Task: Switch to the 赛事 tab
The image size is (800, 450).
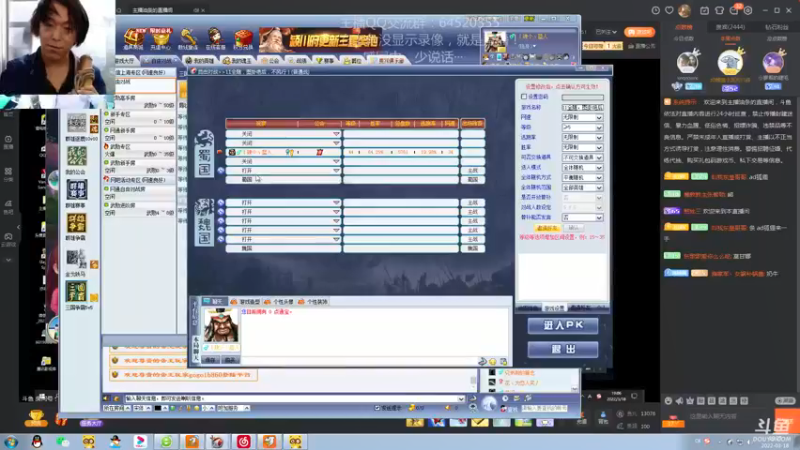Action: coord(325,61)
